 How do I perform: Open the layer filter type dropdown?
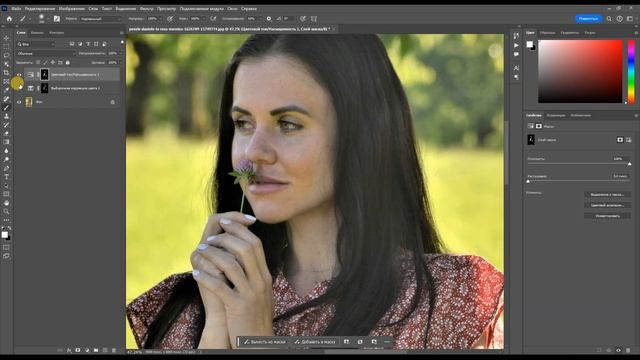pyautogui.click(x=36, y=44)
